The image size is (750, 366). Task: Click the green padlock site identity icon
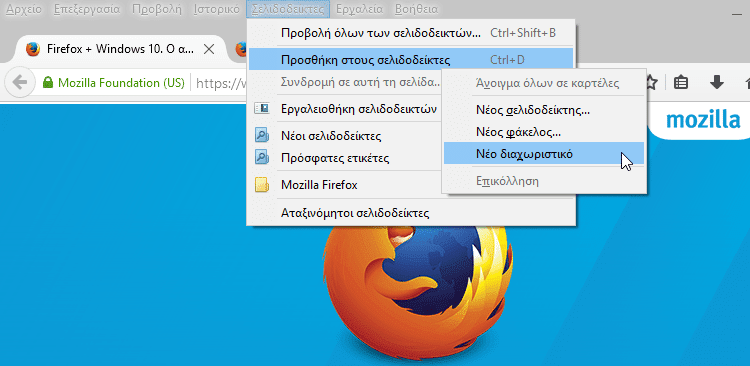click(x=47, y=83)
